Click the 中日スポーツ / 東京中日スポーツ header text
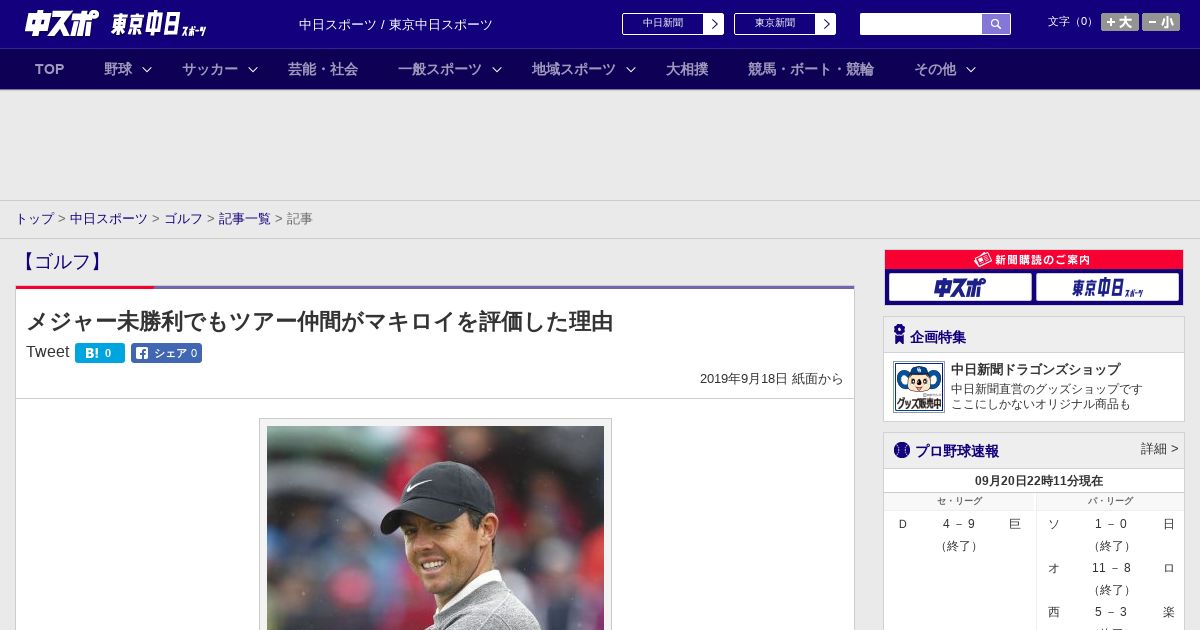Image resolution: width=1200 pixels, height=630 pixels. (x=396, y=24)
